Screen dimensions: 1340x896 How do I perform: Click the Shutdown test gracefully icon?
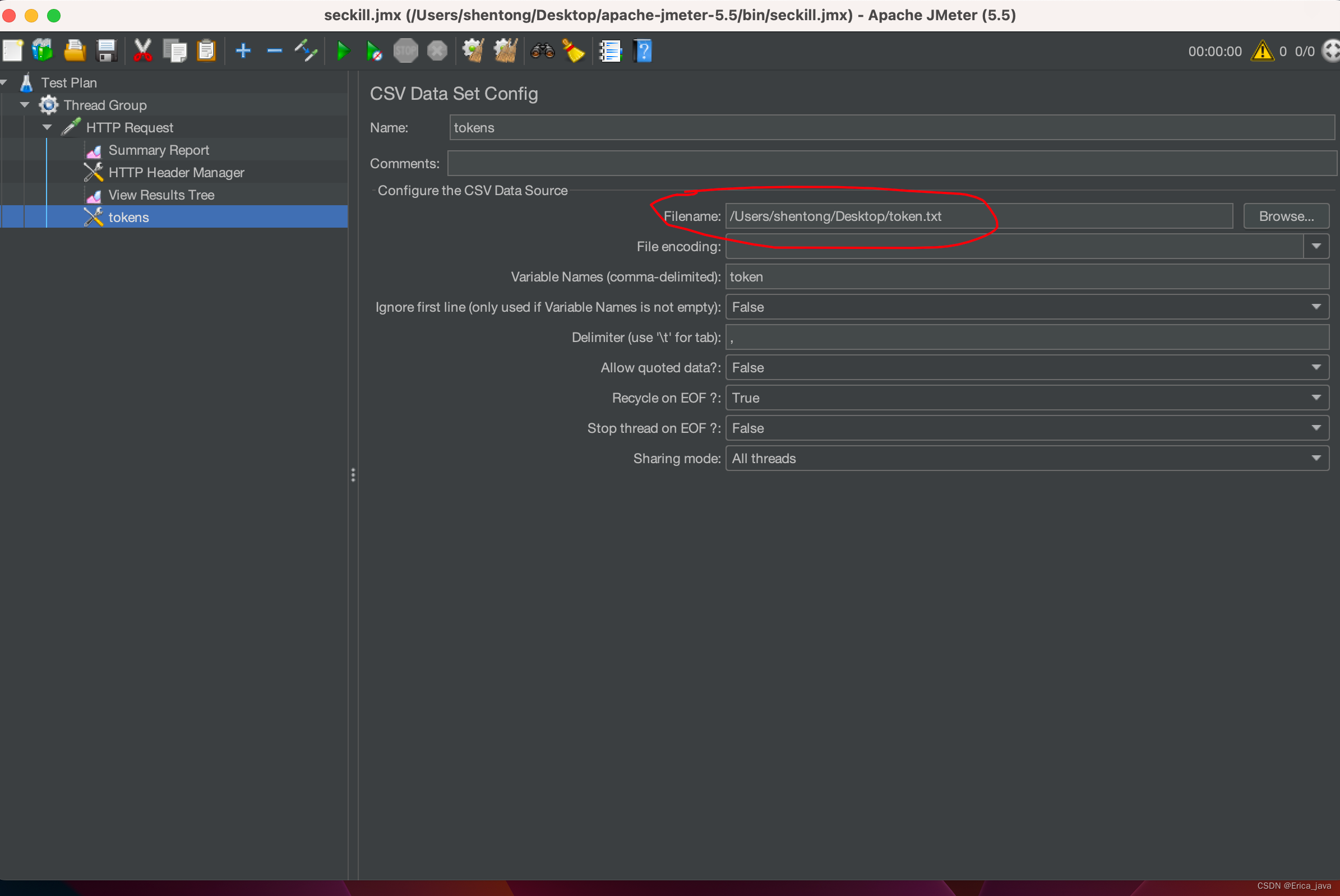click(x=437, y=52)
